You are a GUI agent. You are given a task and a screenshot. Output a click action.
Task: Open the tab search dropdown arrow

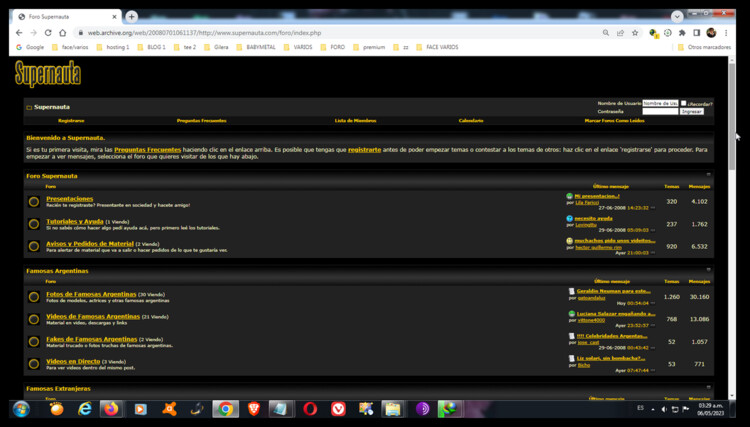pos(677,17)
